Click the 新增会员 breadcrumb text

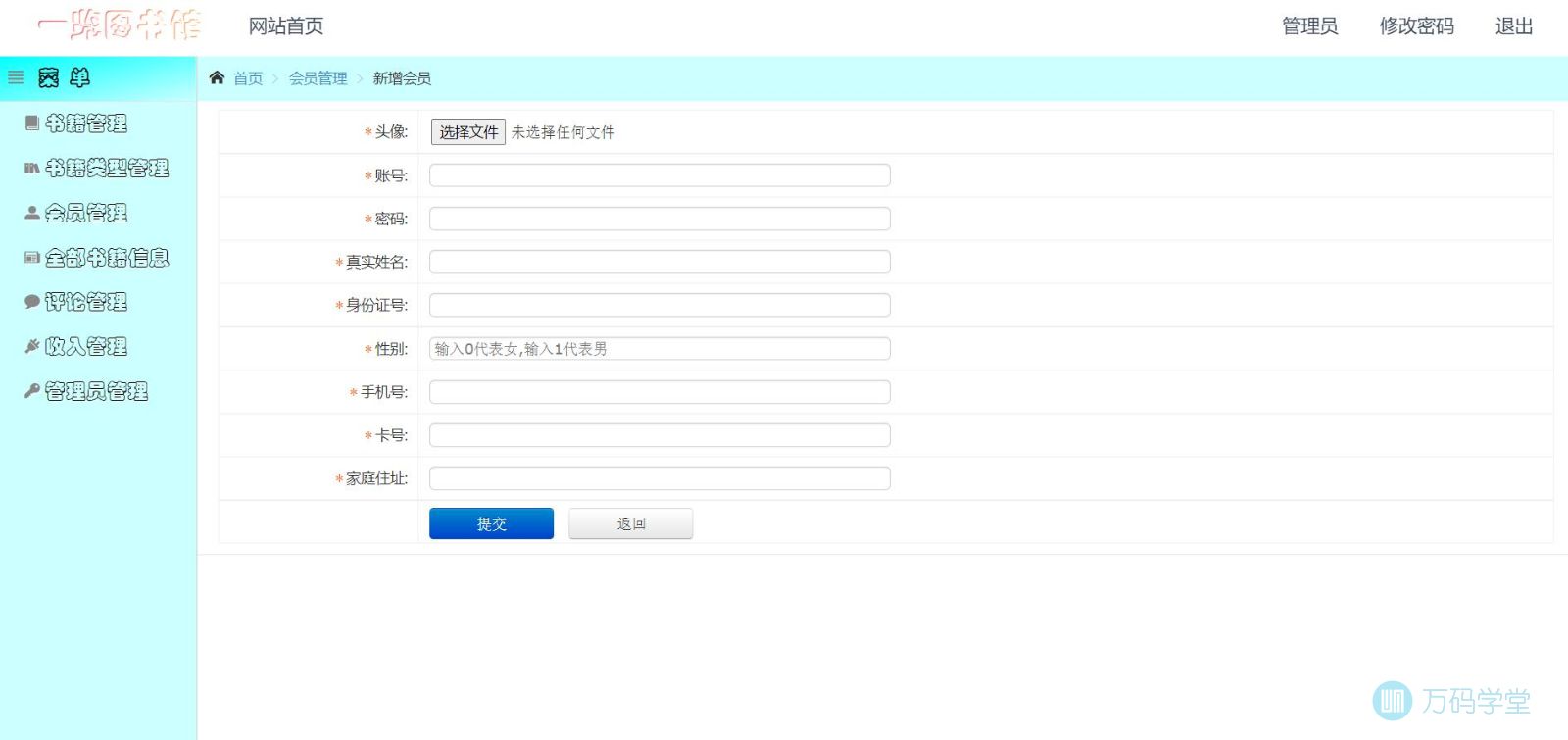pyautogui.click(x=402, y=78)
